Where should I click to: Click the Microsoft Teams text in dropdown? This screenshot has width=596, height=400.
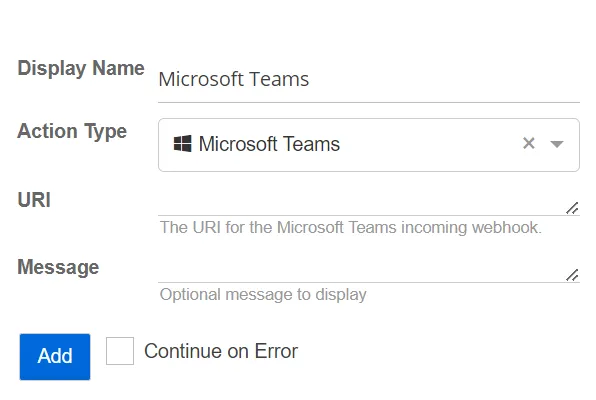click(269, 144)
